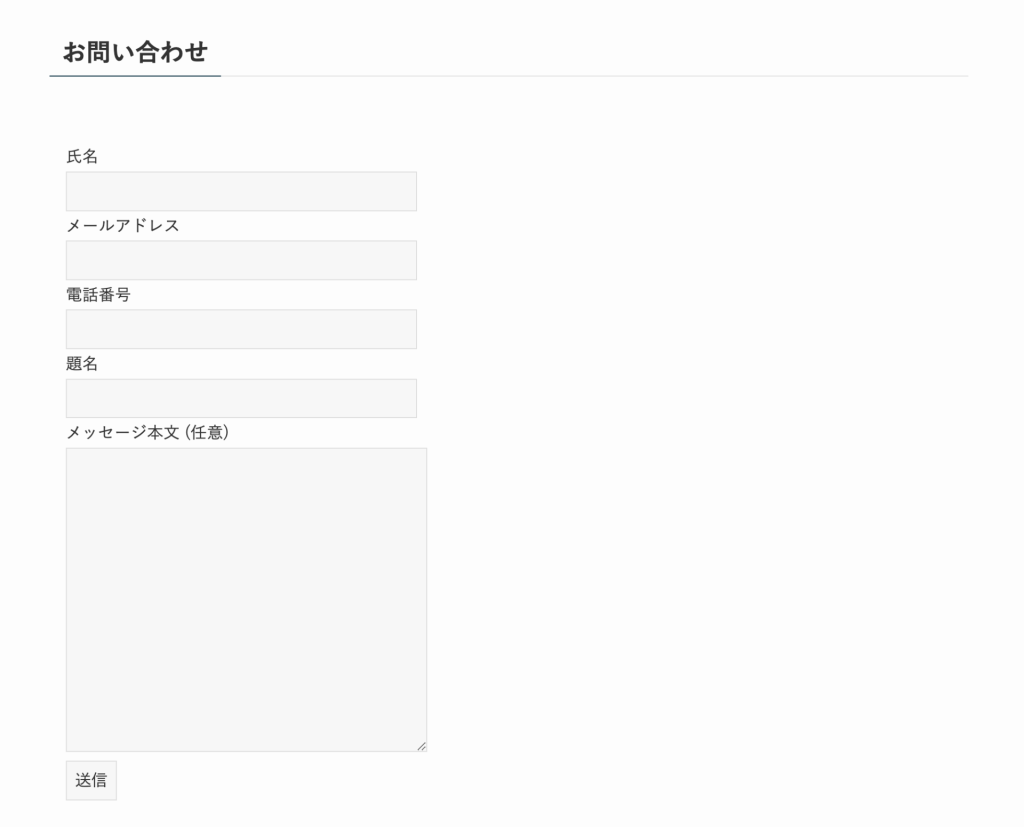Click the message text area resize handle
Image resolution: width=1024 pixels, height=827 pixels.
click(x=421, y=745)
